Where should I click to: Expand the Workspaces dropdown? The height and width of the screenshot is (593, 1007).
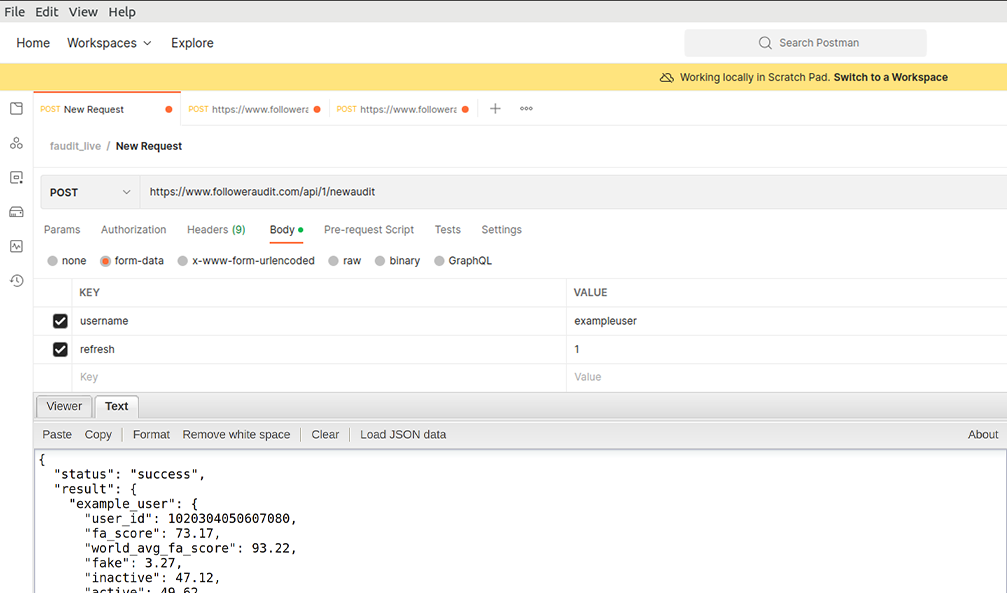(109, 43)
